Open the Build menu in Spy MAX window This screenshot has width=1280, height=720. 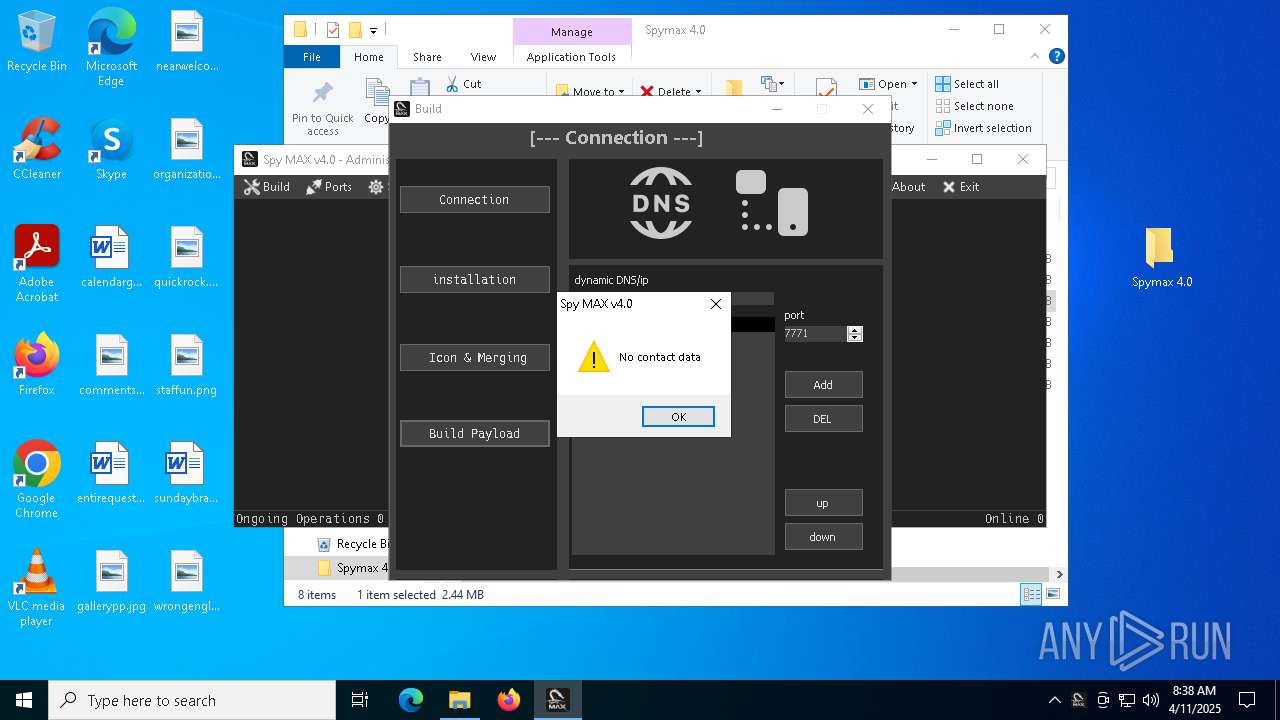click(x=267, y=187)
